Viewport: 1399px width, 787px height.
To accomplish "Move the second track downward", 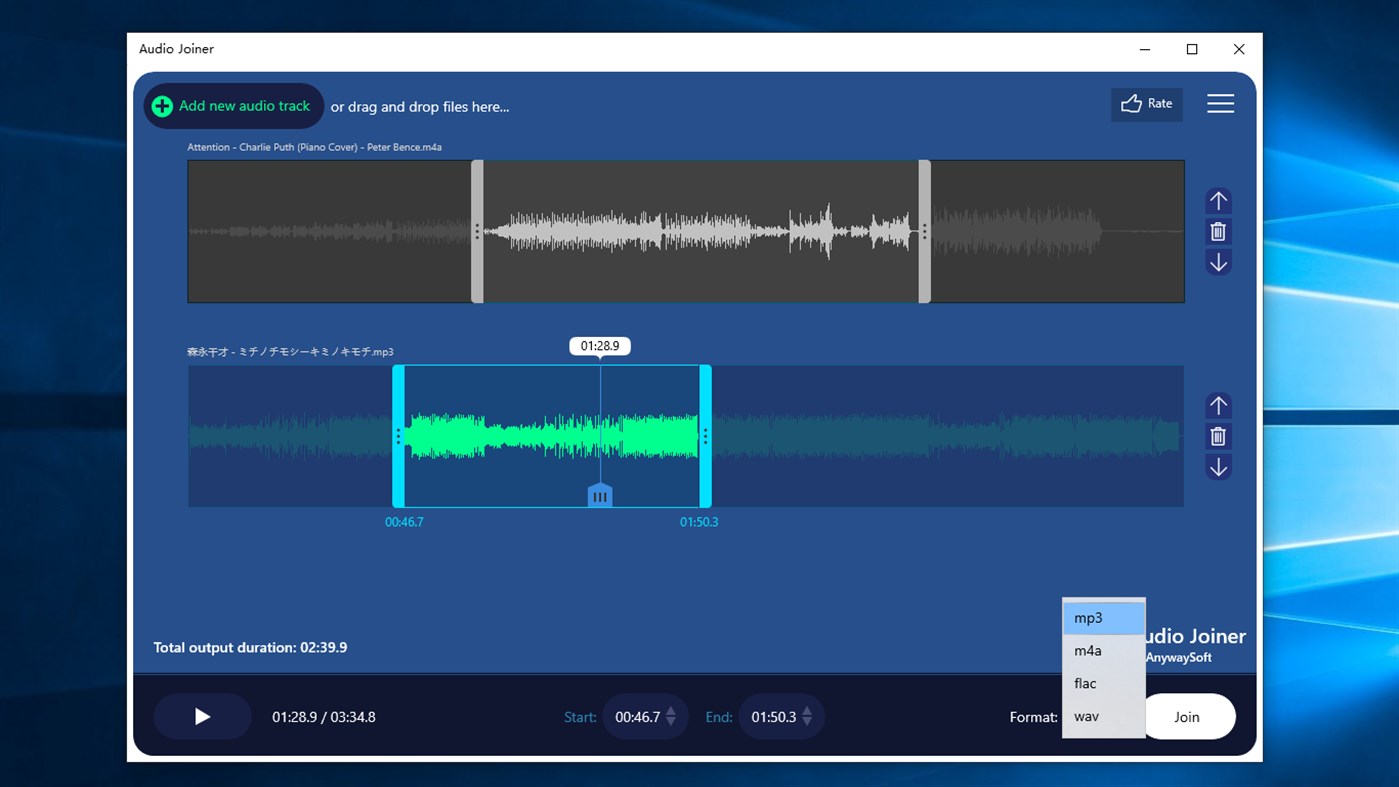I will pos(1218,467).
